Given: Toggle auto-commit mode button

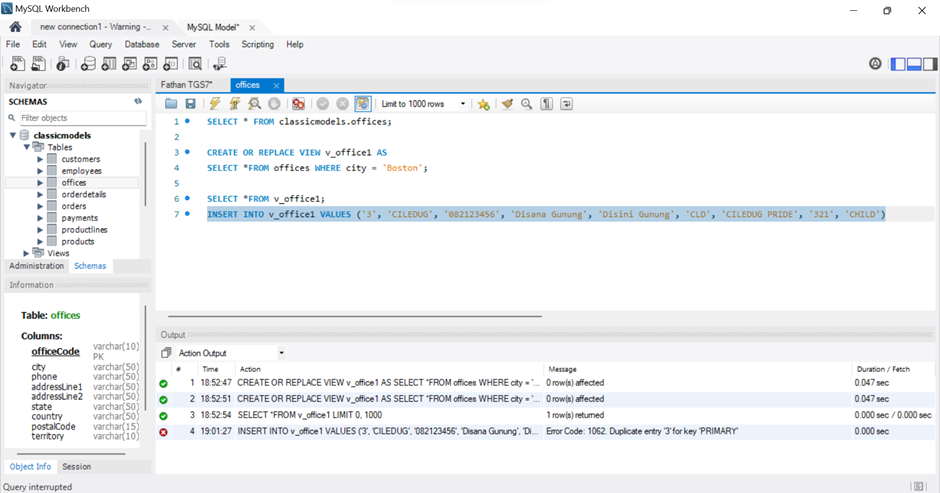Looking at the screenshot, I should click(363, 104).
